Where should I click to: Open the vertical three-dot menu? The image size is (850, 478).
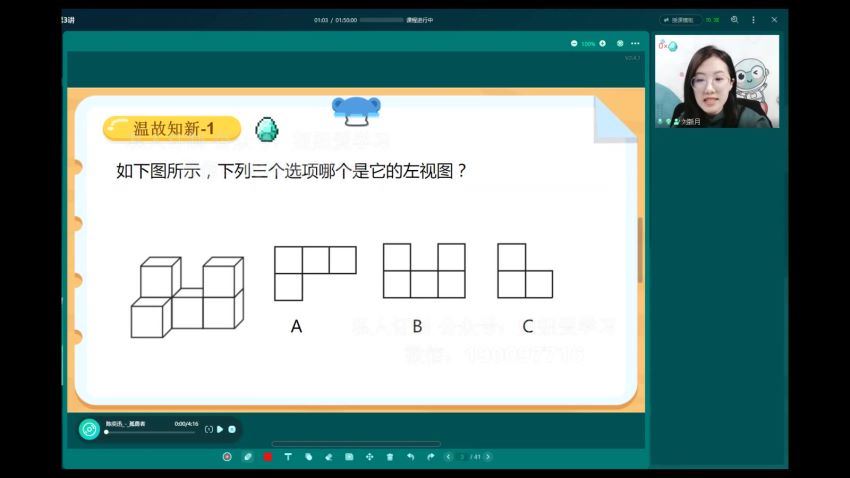pos(754,20)
